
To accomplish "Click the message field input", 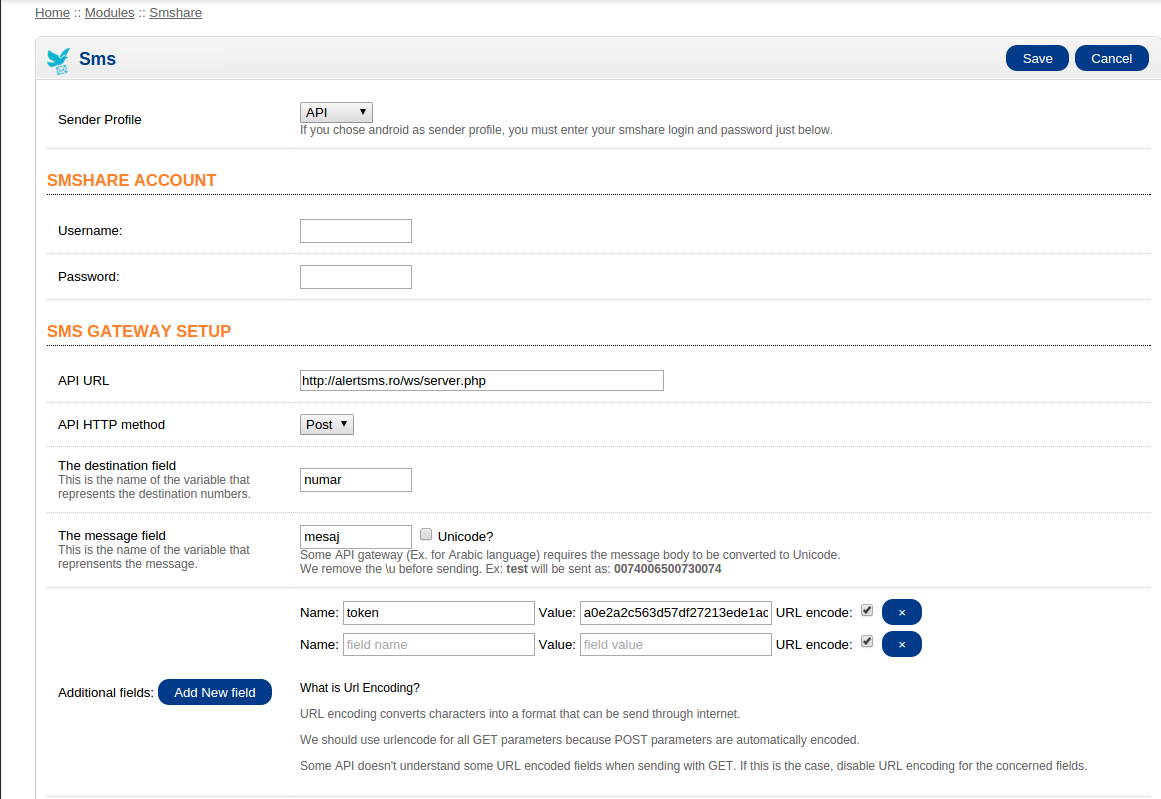I will click(x=356, y=537).
